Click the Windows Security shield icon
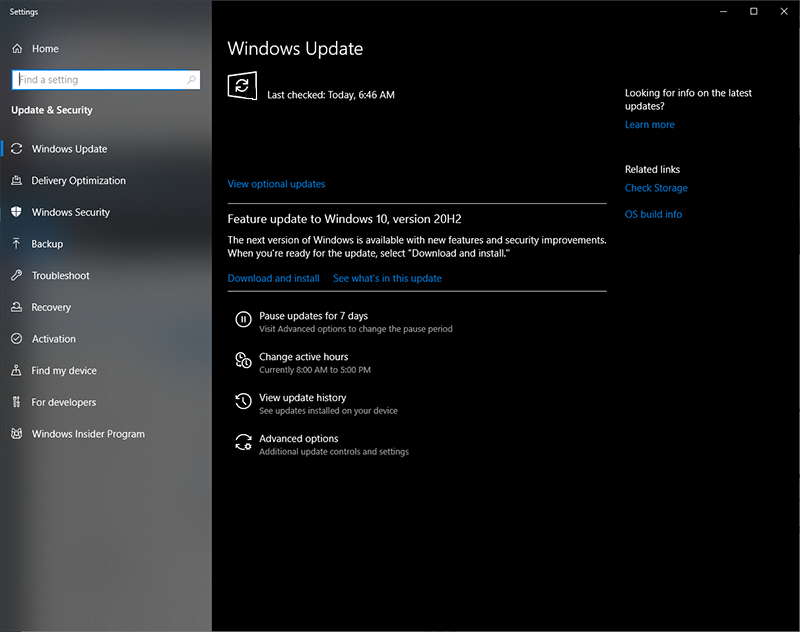This screenshot has height=632, width=800. click(x=17, y=212)
